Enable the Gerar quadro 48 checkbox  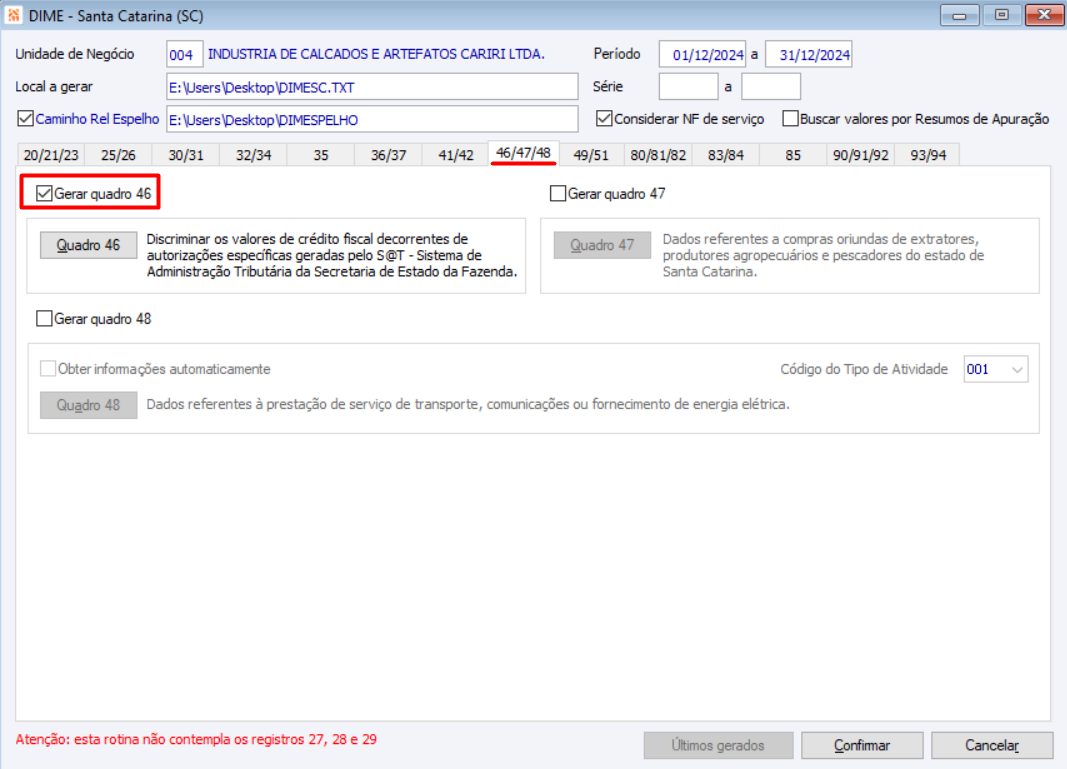(x=44, y=318)
